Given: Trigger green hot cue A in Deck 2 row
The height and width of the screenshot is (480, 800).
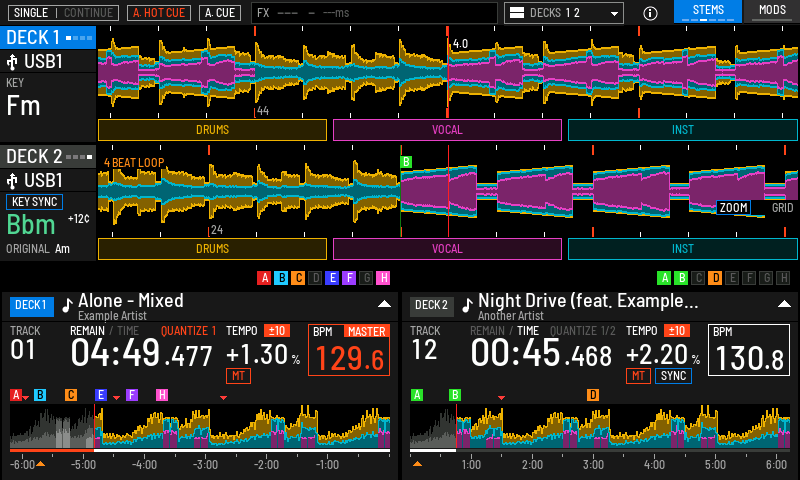Looking at the screenshot, I should 664,278.
